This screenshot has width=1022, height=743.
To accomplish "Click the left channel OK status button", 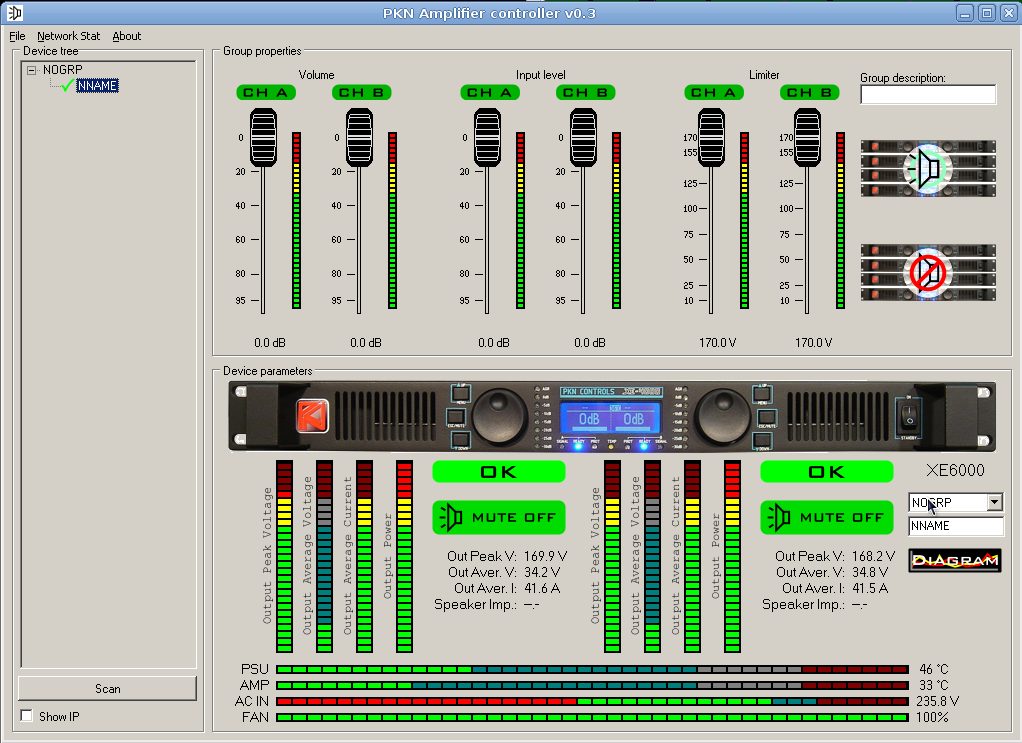I will [x=499, y=472].
